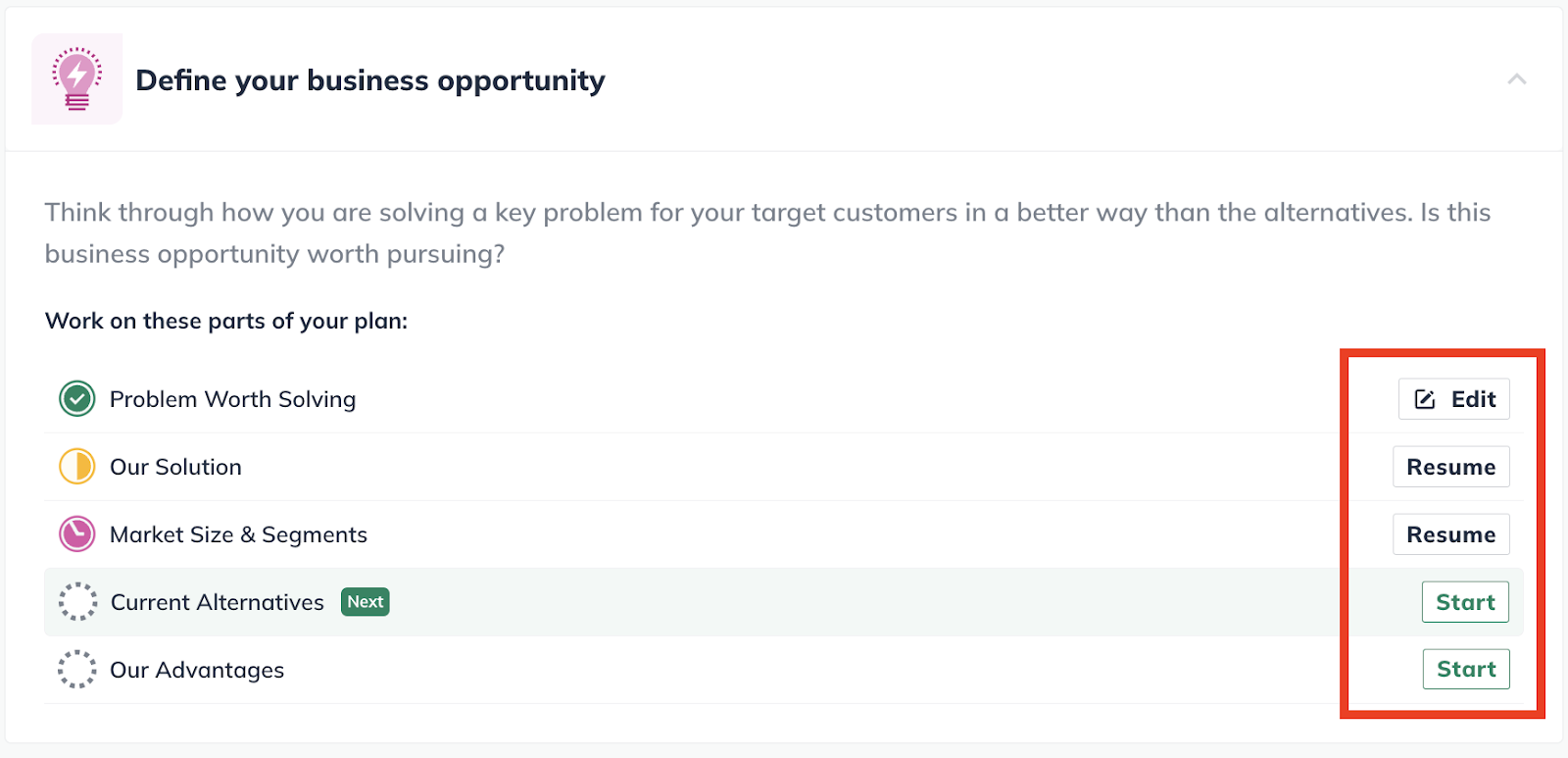
Task: Resume the Our Solution section
Action: tap(1451, 467)
